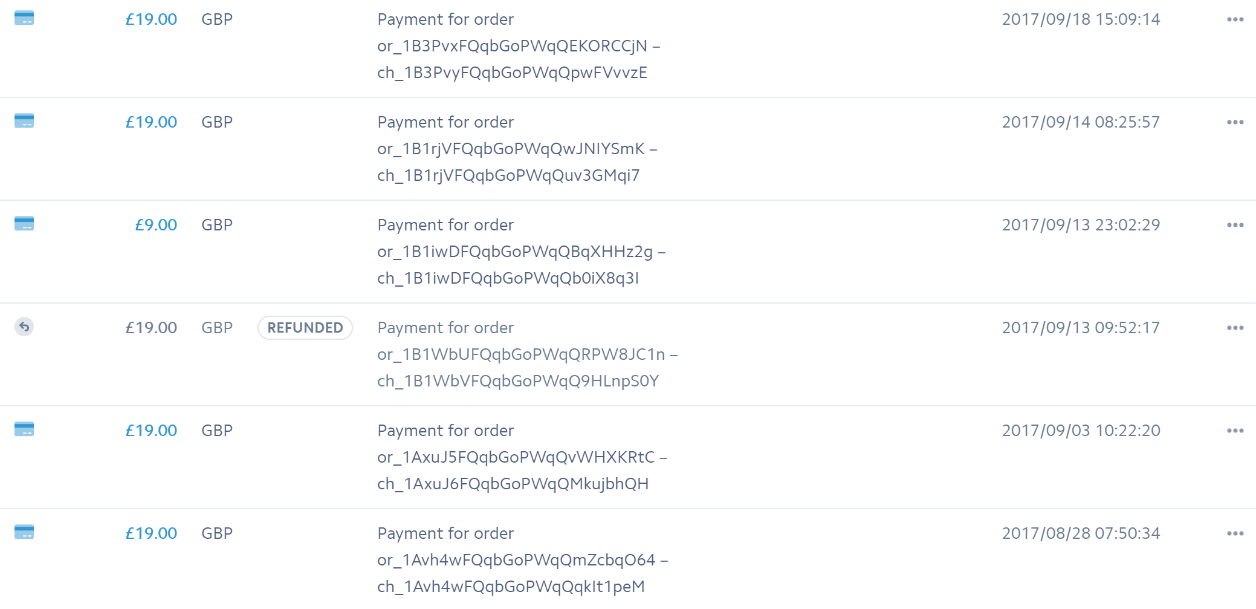Open the ellipsis menu on the 2017/09/03 row
The image size is (1256, 609).
tap(1235, 429)
